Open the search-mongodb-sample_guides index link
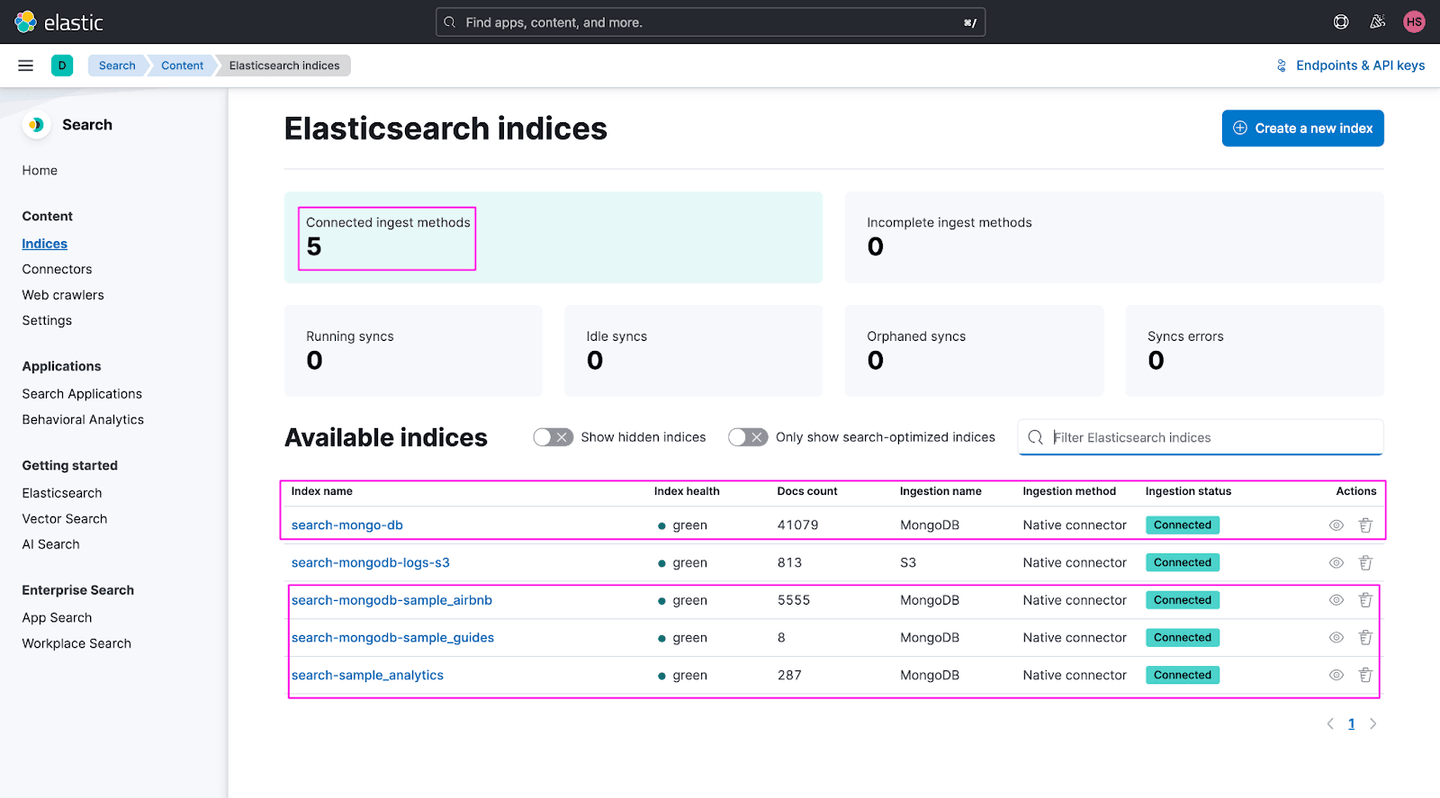This screenshot has width=1440, height=798. (x=392, y=638)
